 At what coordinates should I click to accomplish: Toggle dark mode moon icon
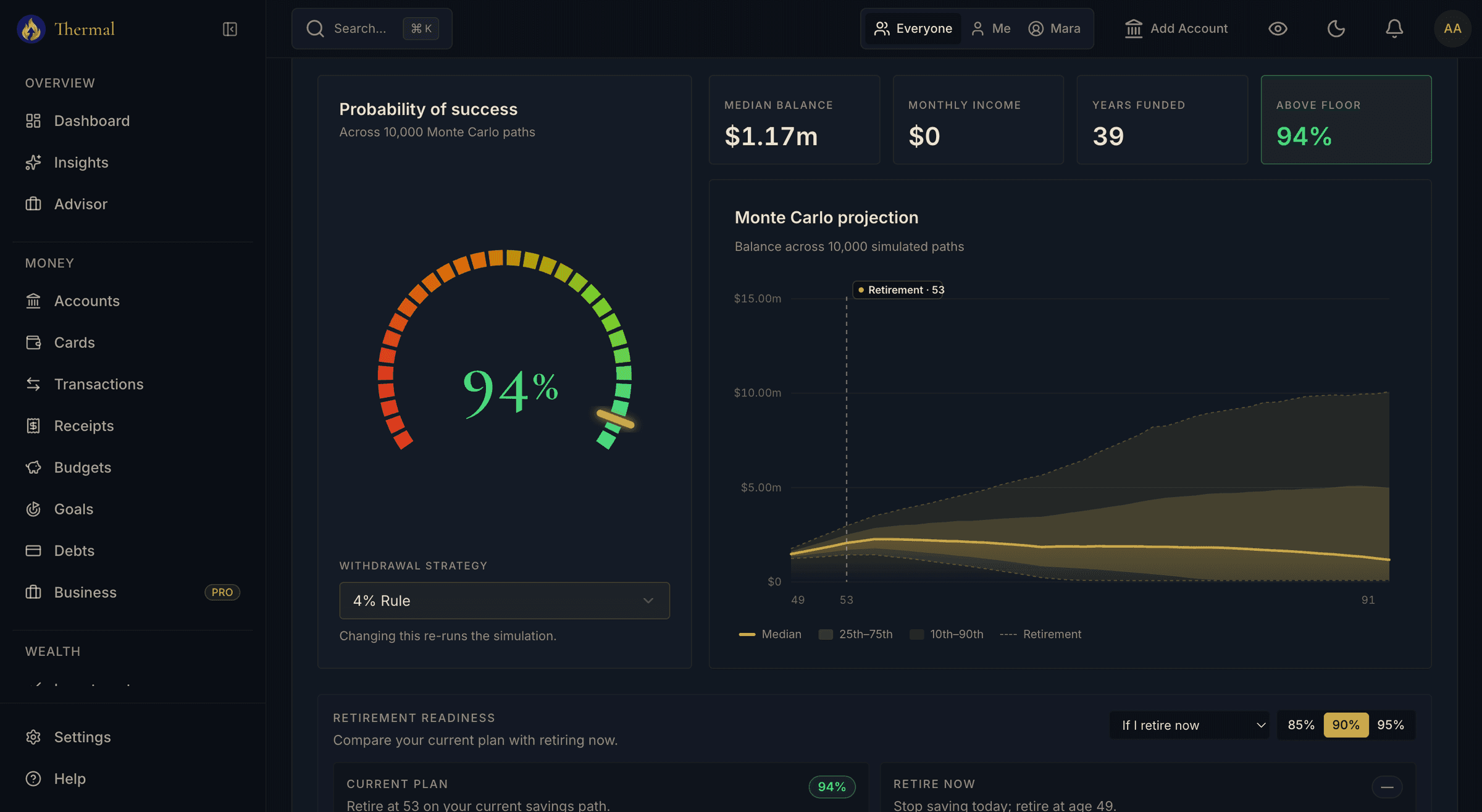pos(1336,28)
